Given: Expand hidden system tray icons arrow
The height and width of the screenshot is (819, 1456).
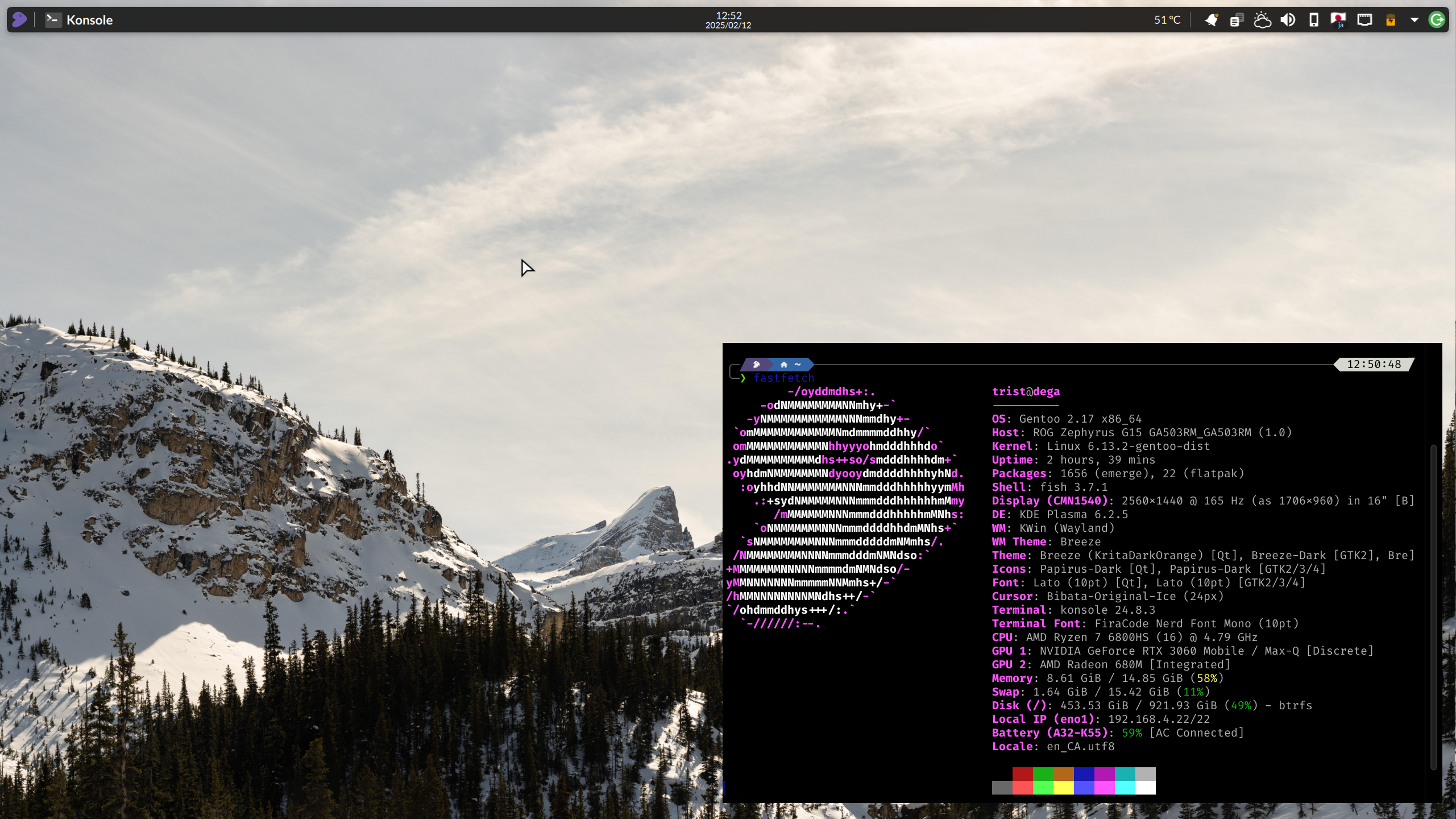Looking at the screenshot, I should click(x=1414, y=20).
